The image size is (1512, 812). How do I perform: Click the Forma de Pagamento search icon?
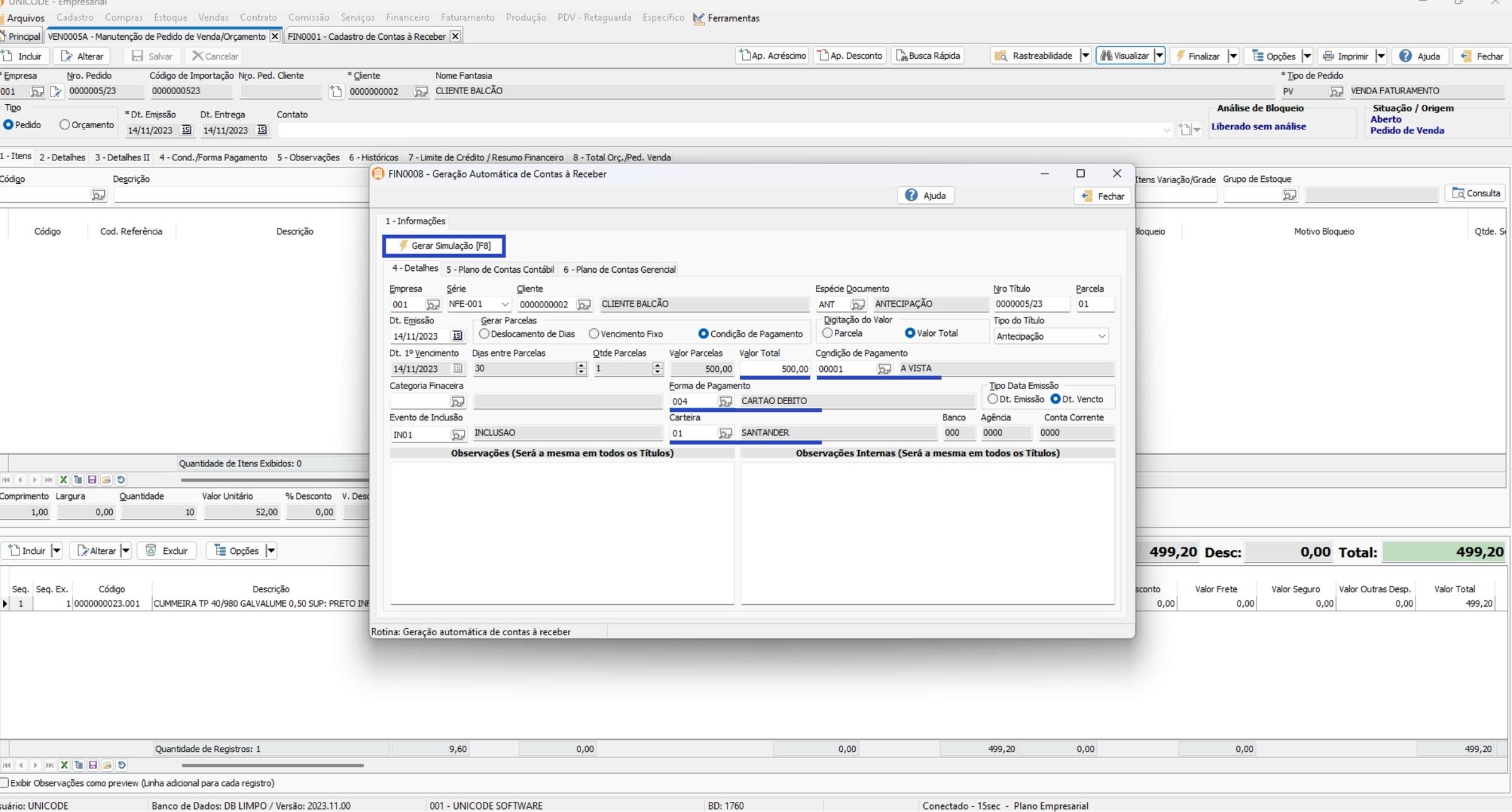pyautogui.click(x=725, y=402)
